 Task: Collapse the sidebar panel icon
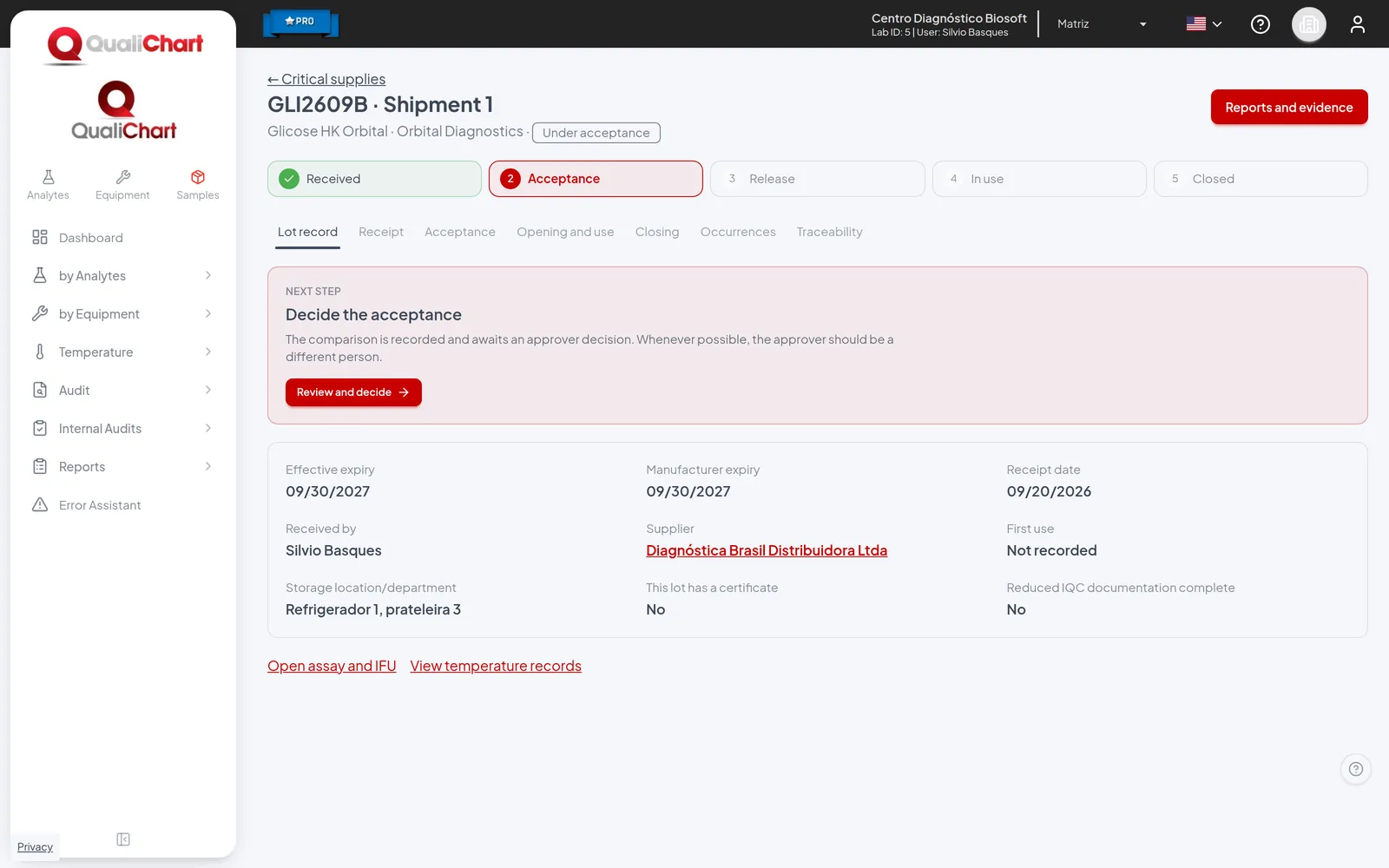click(123, 839)
